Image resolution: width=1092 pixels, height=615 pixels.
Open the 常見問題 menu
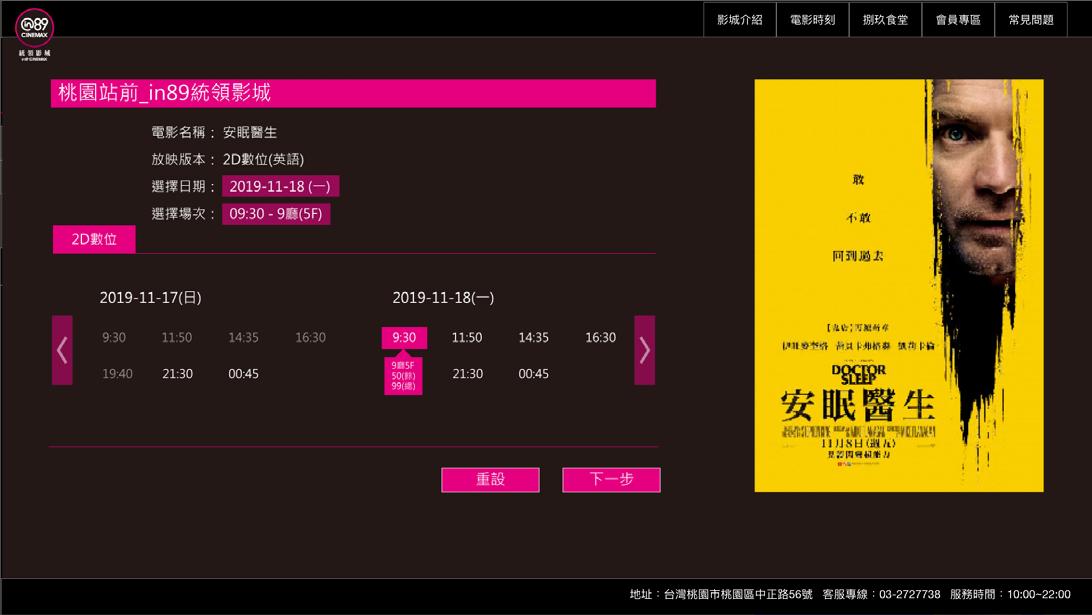coord(1031,20)
